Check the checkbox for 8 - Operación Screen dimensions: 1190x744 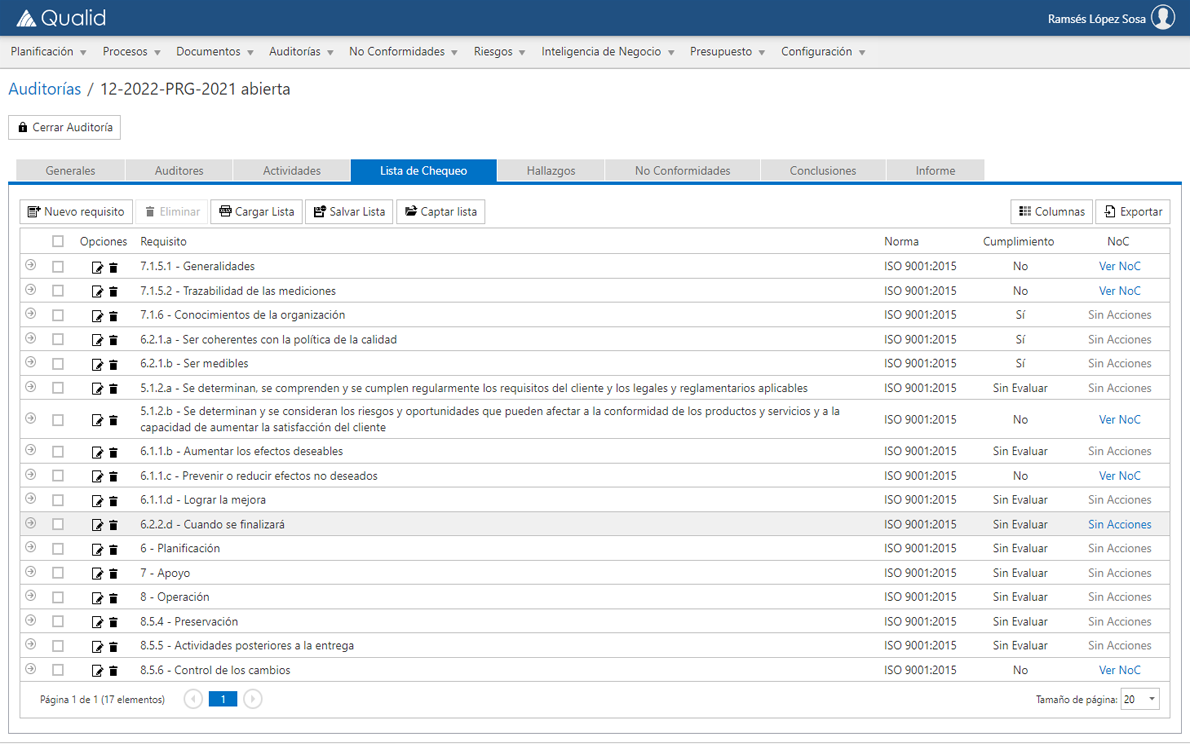(57, 597)
